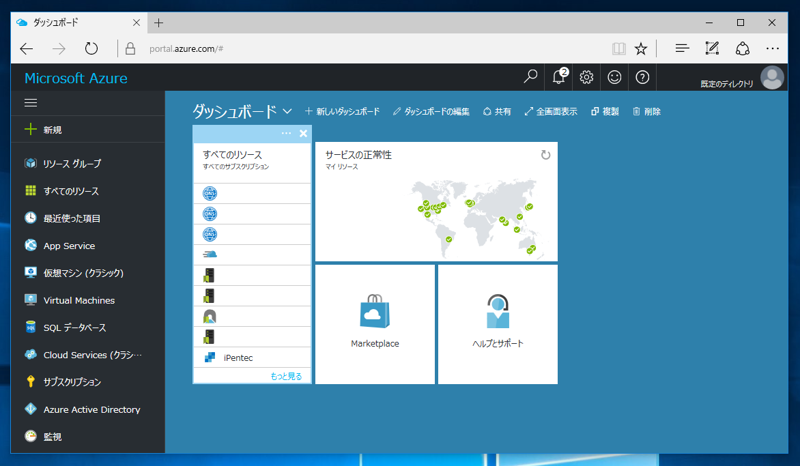The height and width of the screenshot is (466, 800).
Task: Open the portal search magnifier icon
Action: 531,77
